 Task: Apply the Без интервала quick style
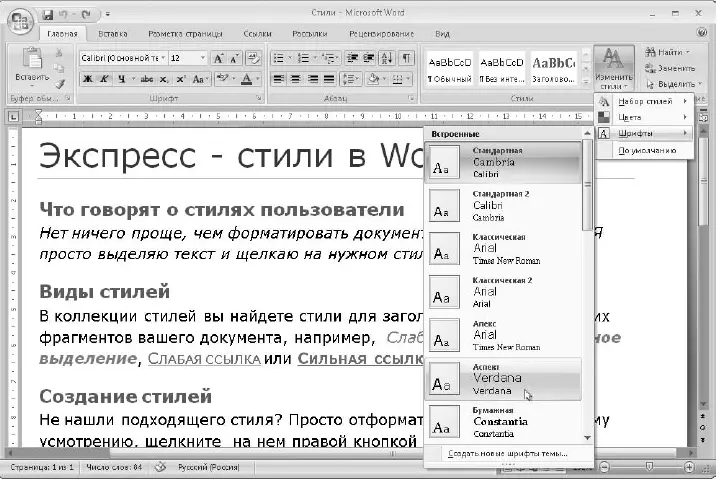pos(502,69)
